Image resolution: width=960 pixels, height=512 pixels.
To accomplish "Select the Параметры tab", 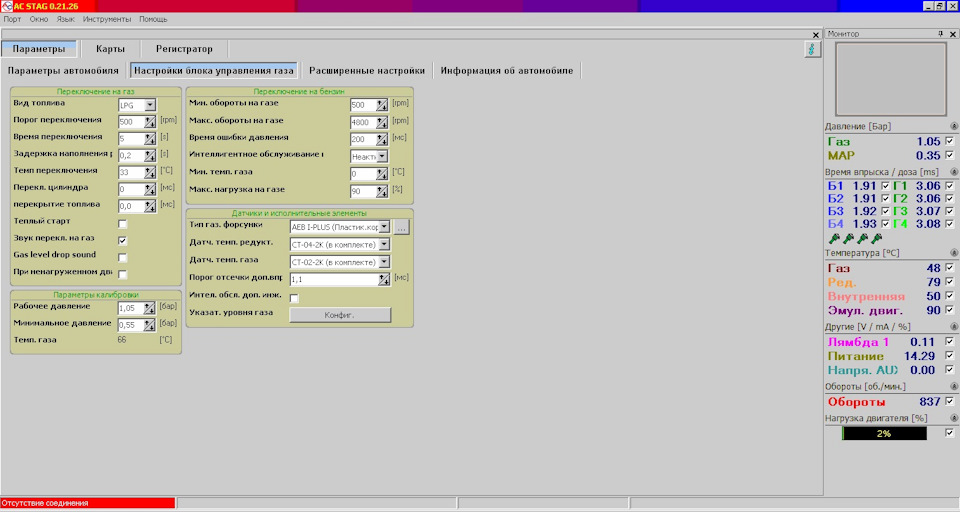I will (39, 49).
